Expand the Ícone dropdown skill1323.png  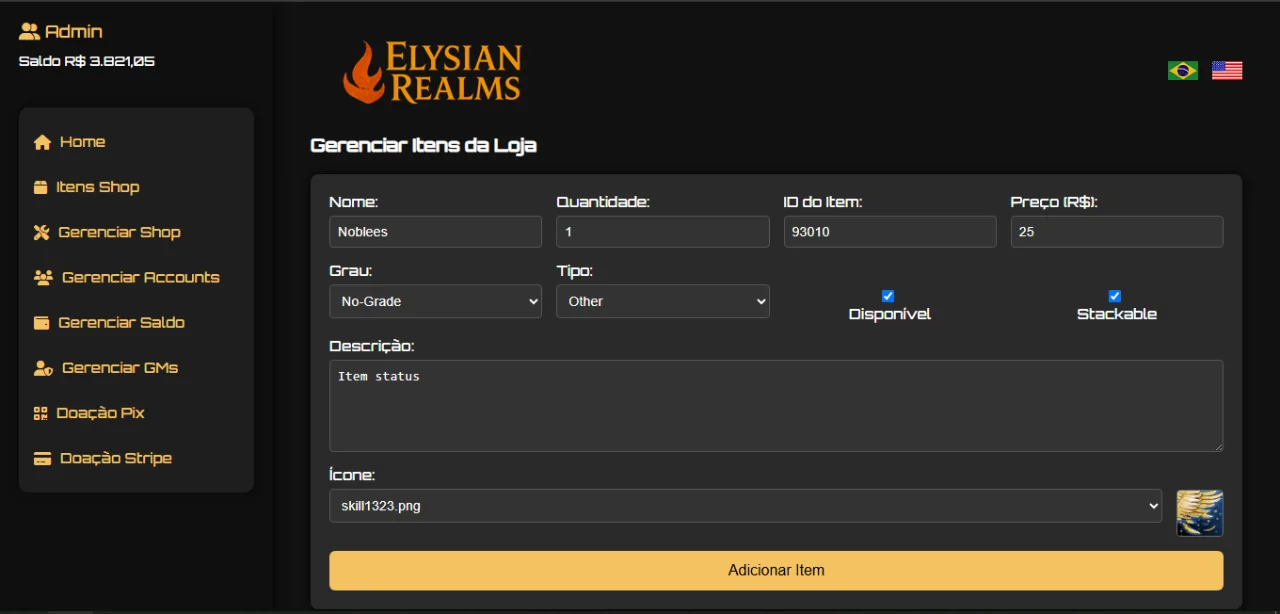click(x=745, y=506)
